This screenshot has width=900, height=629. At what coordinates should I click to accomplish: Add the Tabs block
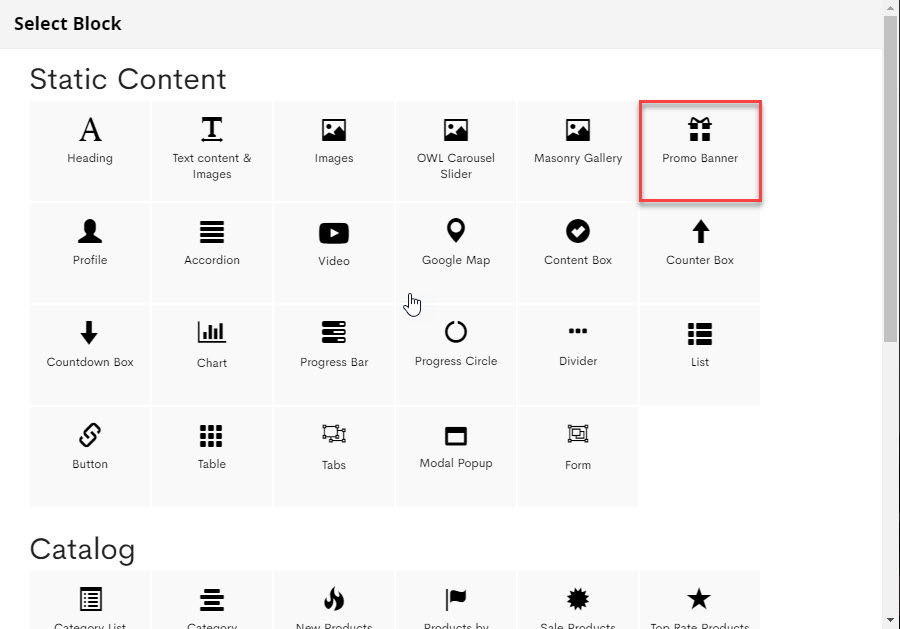[x=334, y=457]
